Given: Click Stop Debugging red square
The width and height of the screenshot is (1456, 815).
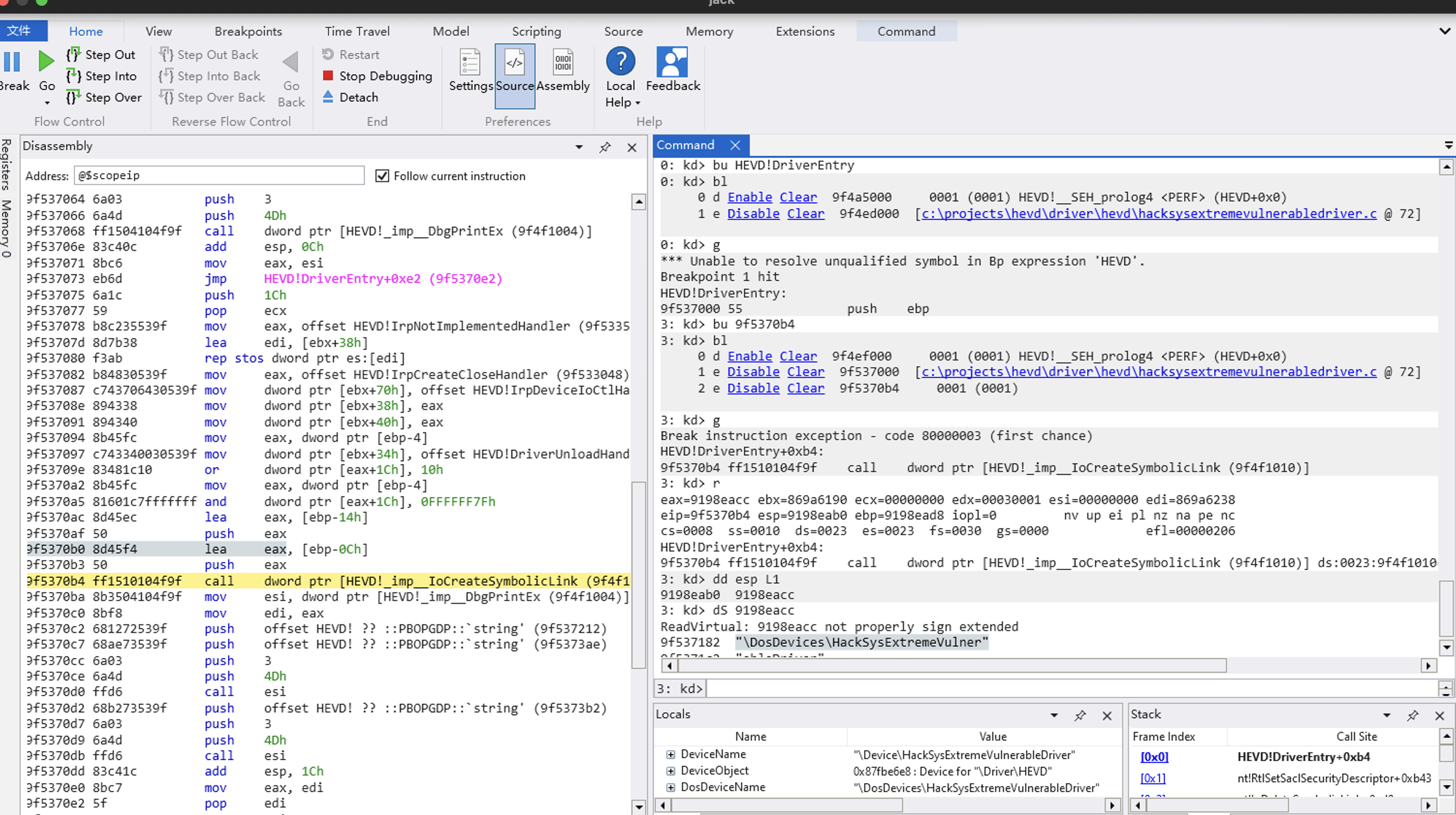Looking at the screenshot, I should click(x=328, y=76).
